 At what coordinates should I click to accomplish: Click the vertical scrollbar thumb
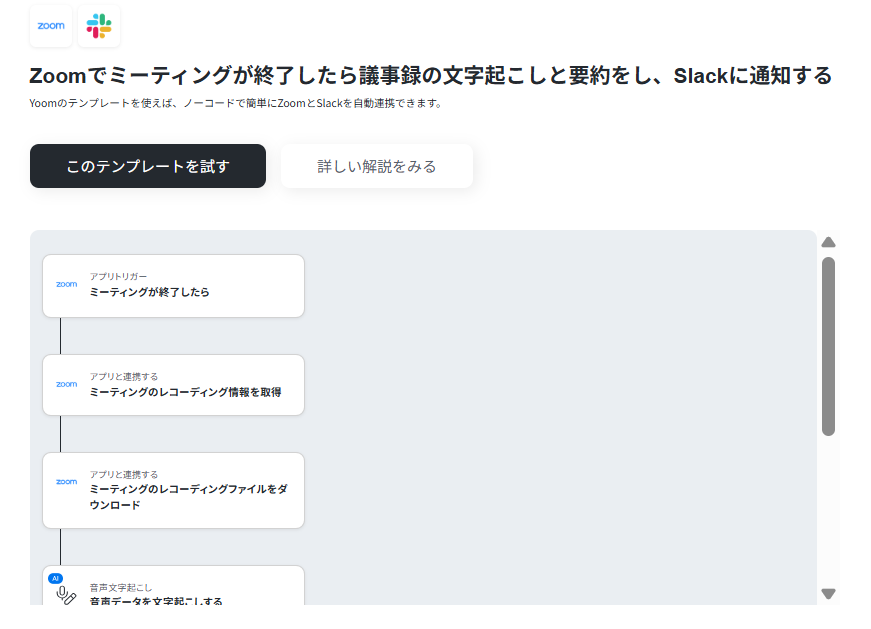[828, 346]
